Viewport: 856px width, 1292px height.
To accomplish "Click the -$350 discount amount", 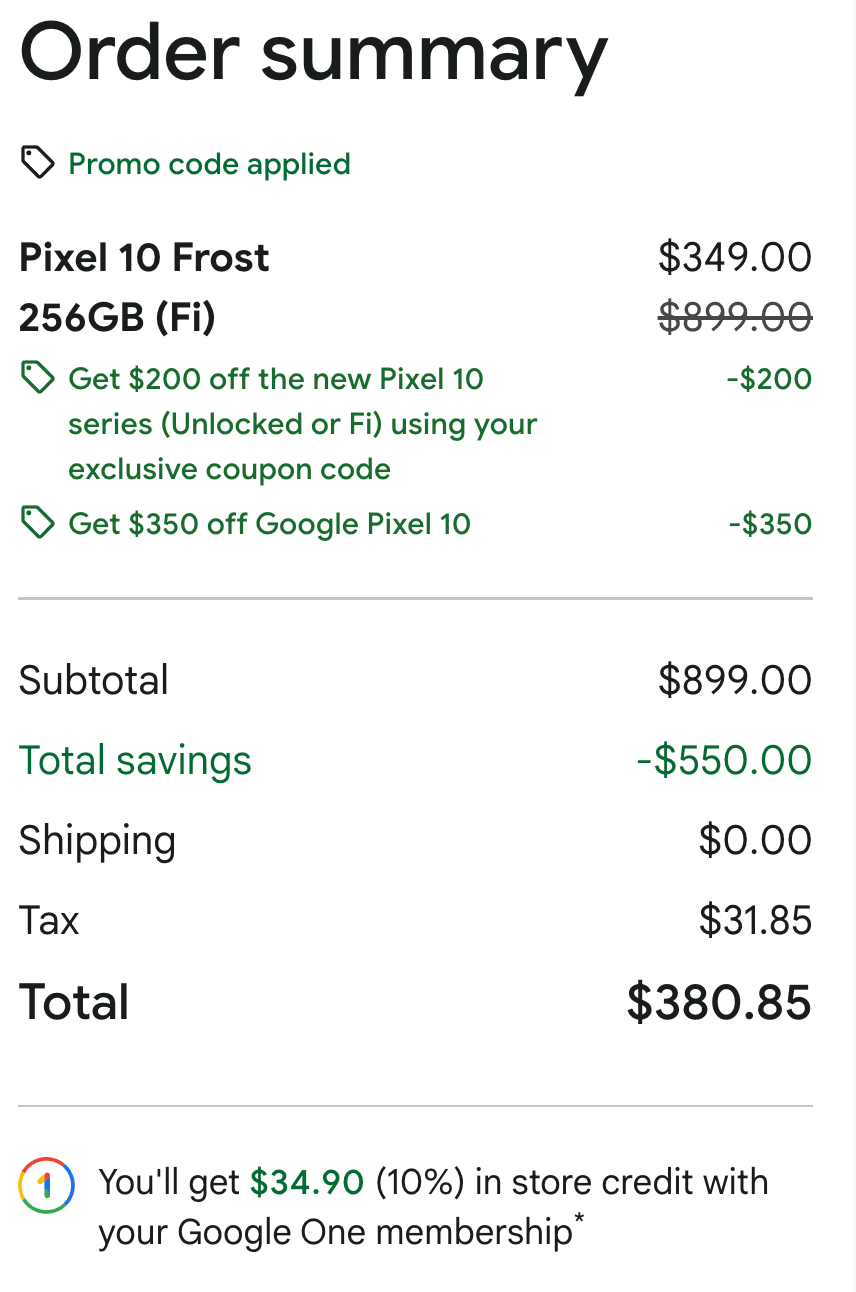I will [x=769, y=524].
